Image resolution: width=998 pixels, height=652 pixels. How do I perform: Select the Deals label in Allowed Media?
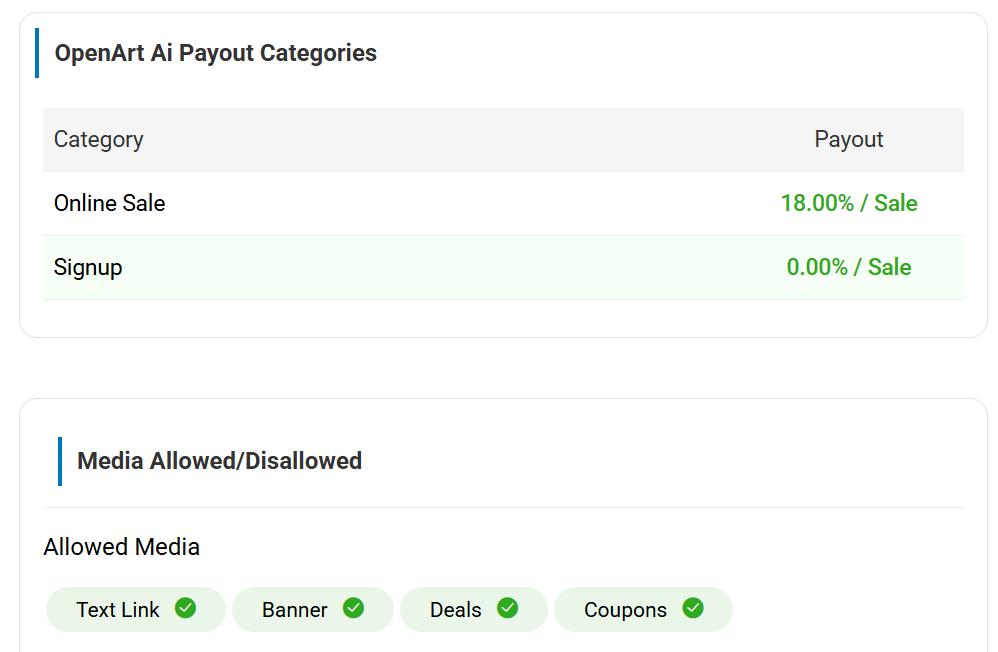click(456, 610)
